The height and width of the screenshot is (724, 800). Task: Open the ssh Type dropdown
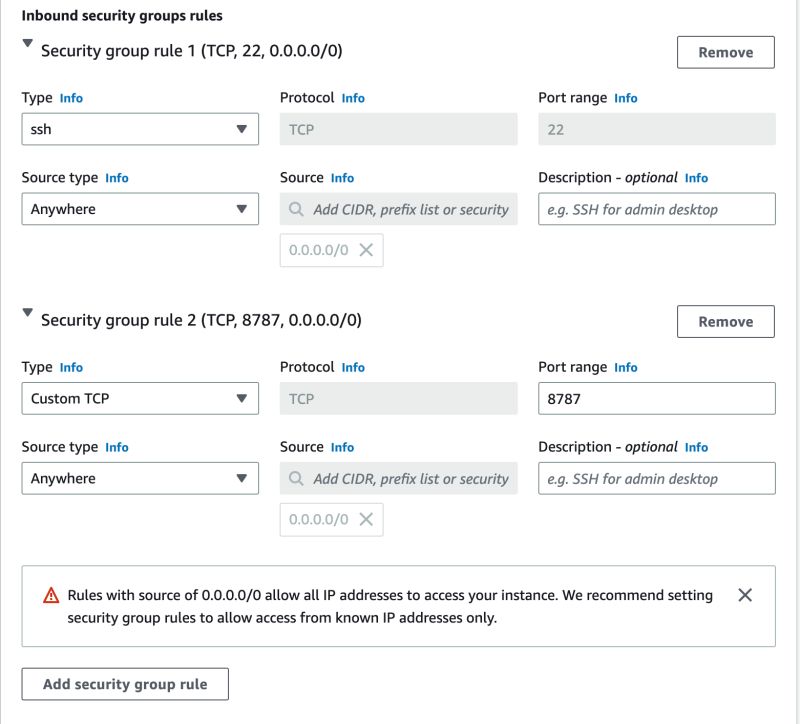pyautogui.click(x=140, y=129)
